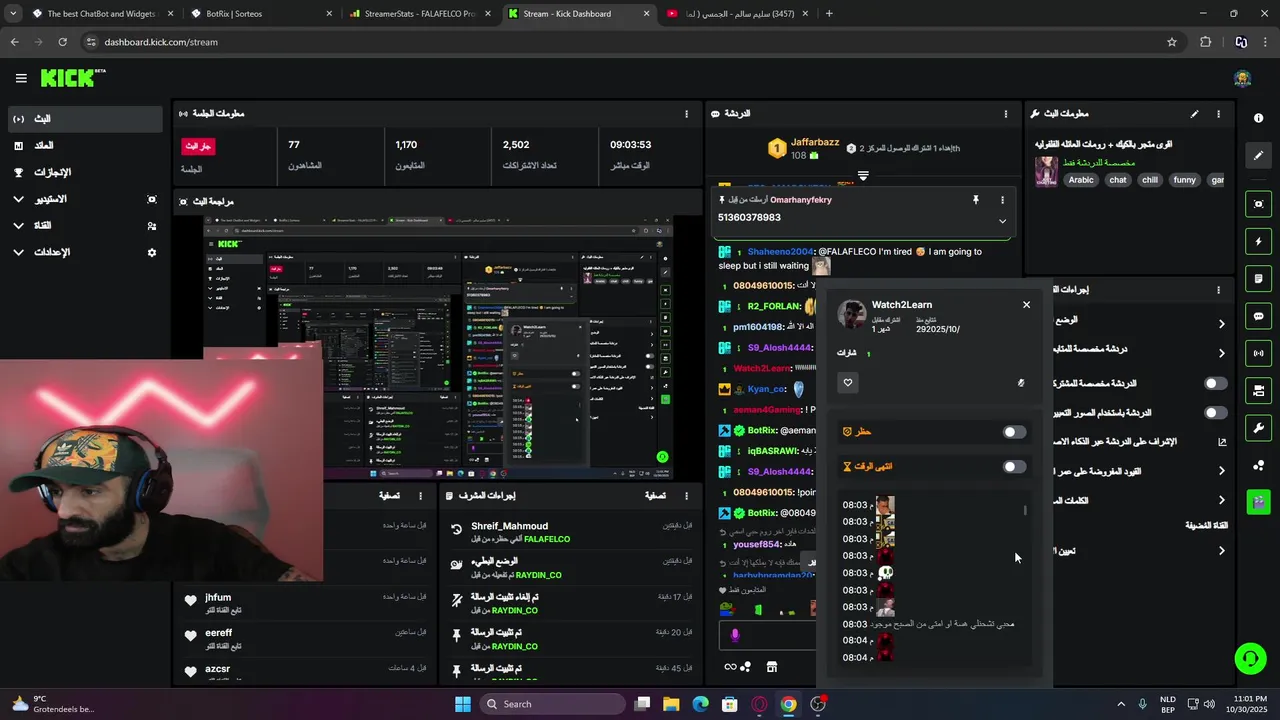
Task: Click the KICK logo
Action: [73, 78]
